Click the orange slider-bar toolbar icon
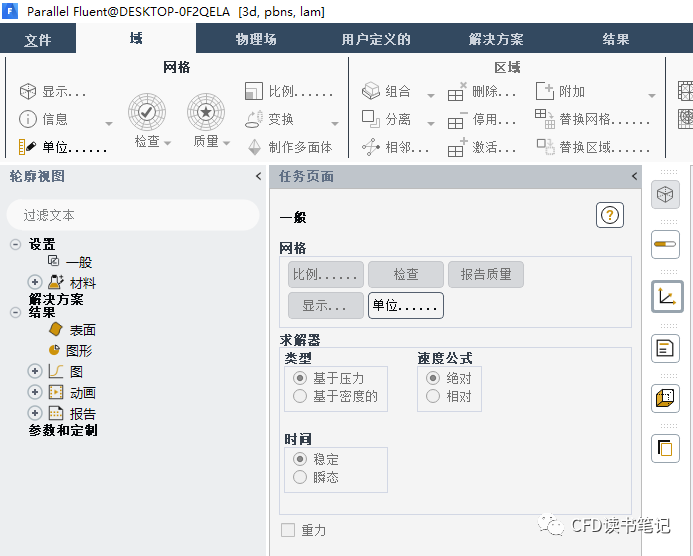This screenshot has height=556, width=693. pyautogui.click(x=665, y=244)
